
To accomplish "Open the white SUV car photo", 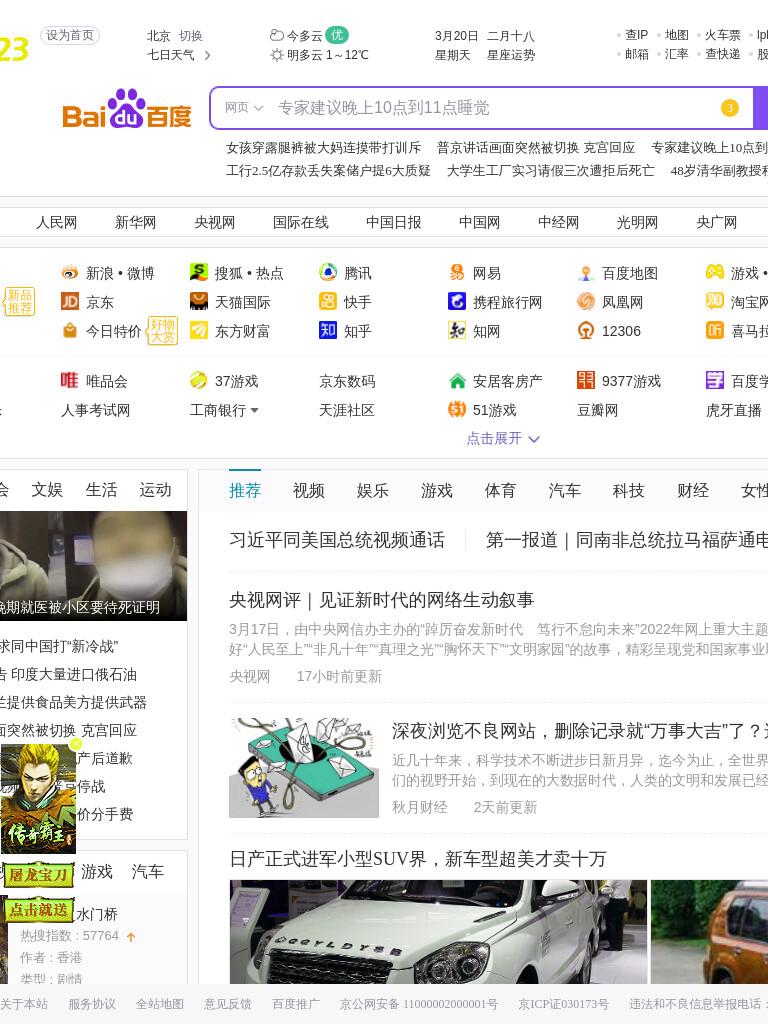I will (x=438, y=932).
